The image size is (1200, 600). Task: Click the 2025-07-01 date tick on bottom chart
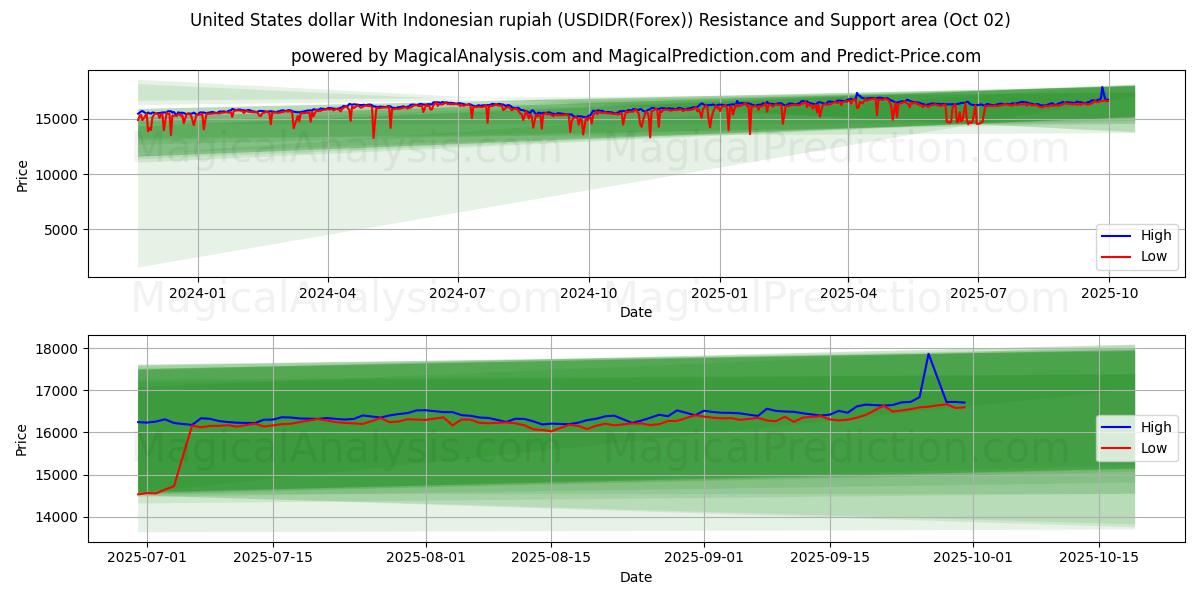[x=147, y=557]
